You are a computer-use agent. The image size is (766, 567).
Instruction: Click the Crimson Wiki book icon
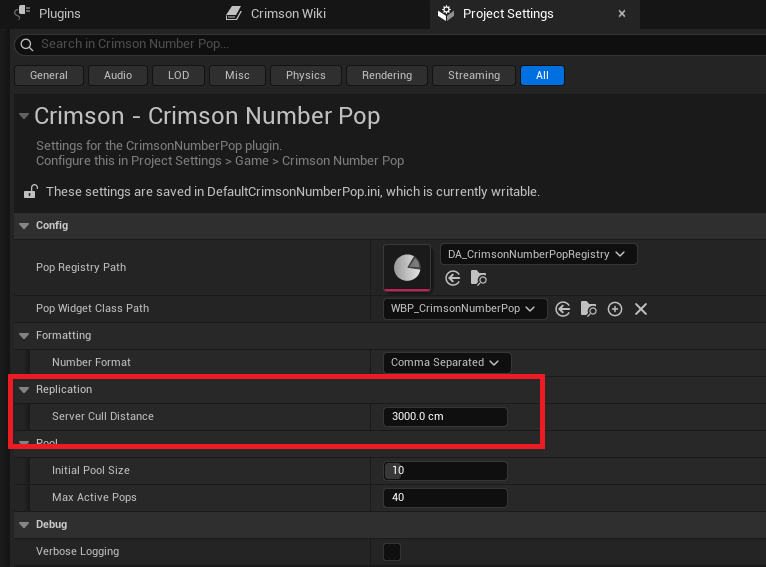coord(234,13)
